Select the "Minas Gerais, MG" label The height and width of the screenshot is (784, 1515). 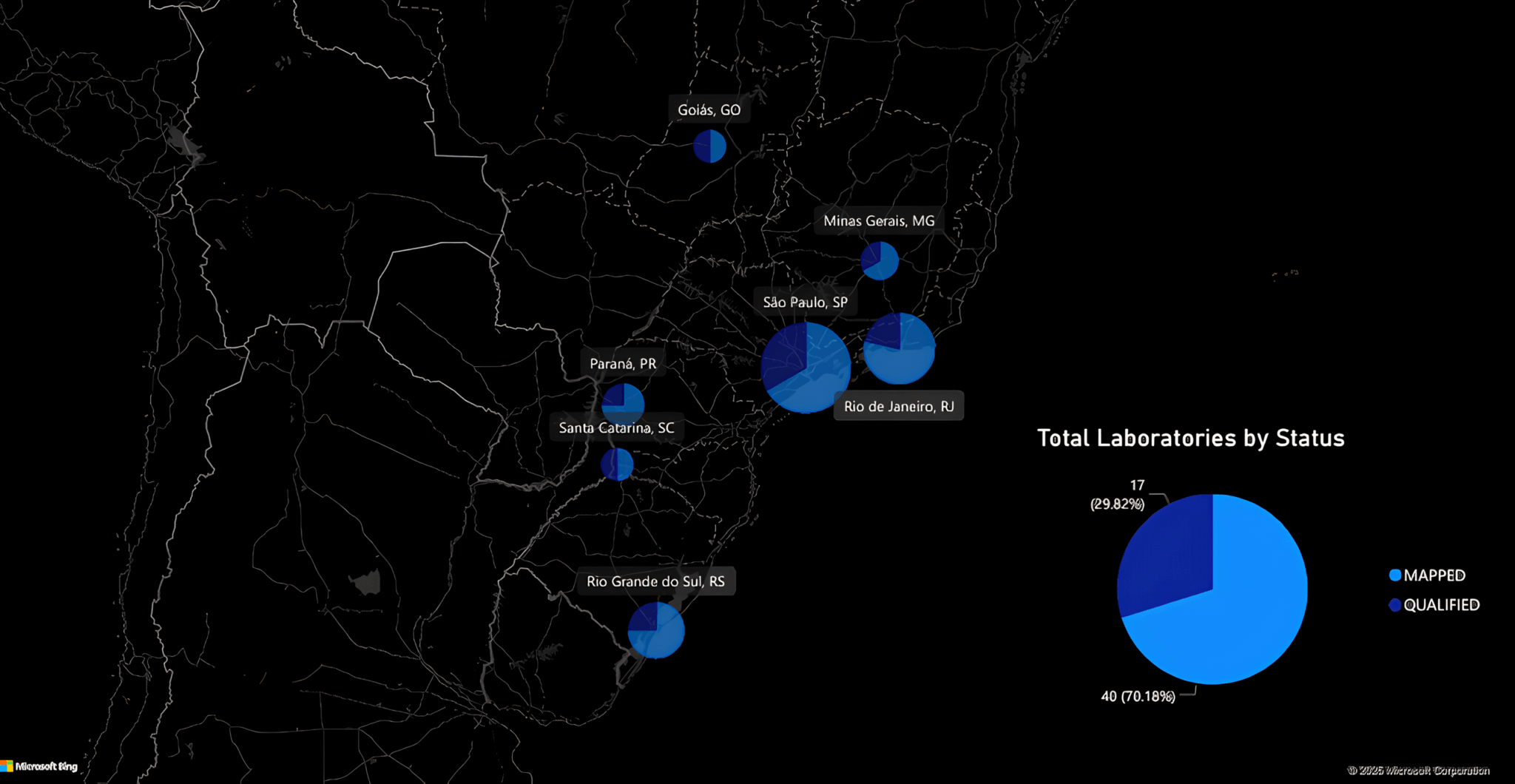[x=879, y=221]
